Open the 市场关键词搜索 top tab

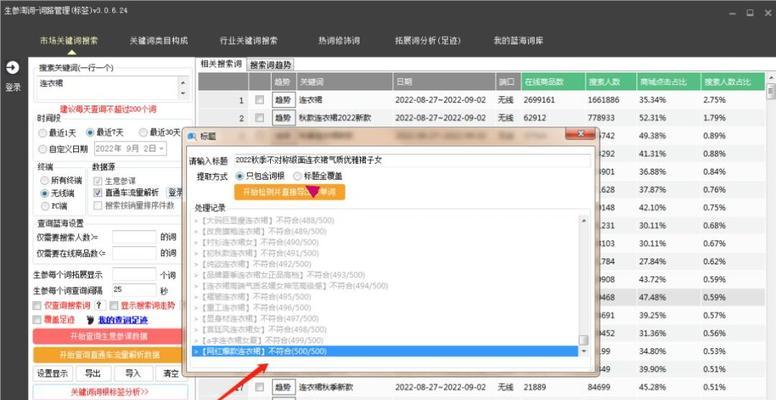[x=69, y=41]
